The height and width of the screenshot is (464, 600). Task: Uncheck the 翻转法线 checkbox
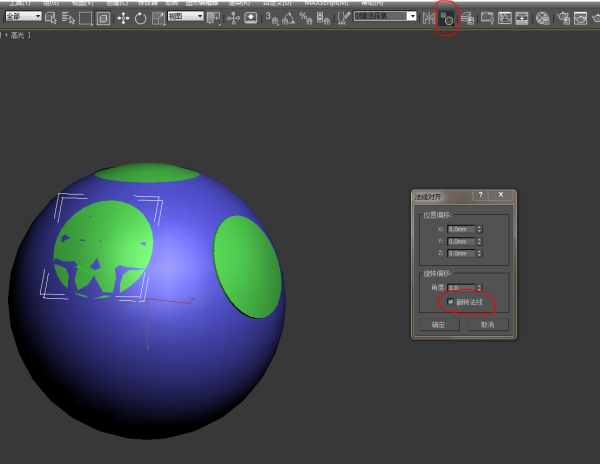click(x=450, y=301)
